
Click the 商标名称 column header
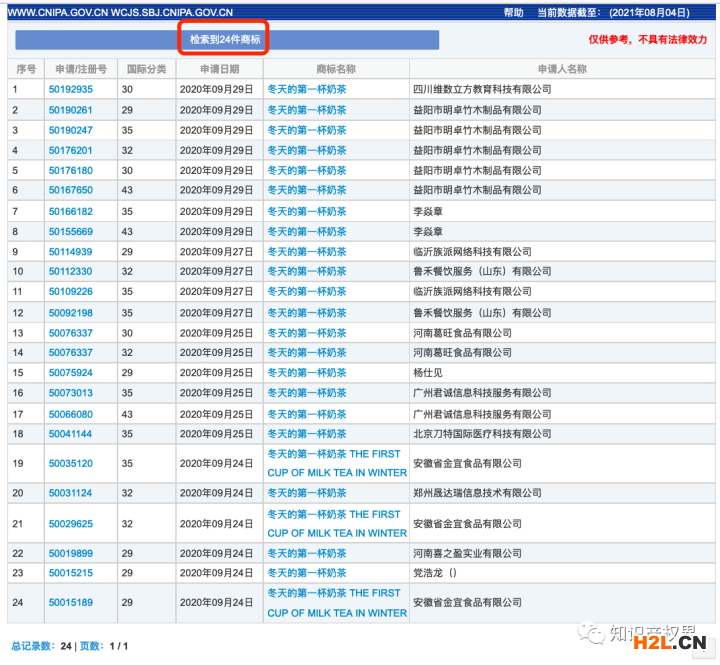335,69
